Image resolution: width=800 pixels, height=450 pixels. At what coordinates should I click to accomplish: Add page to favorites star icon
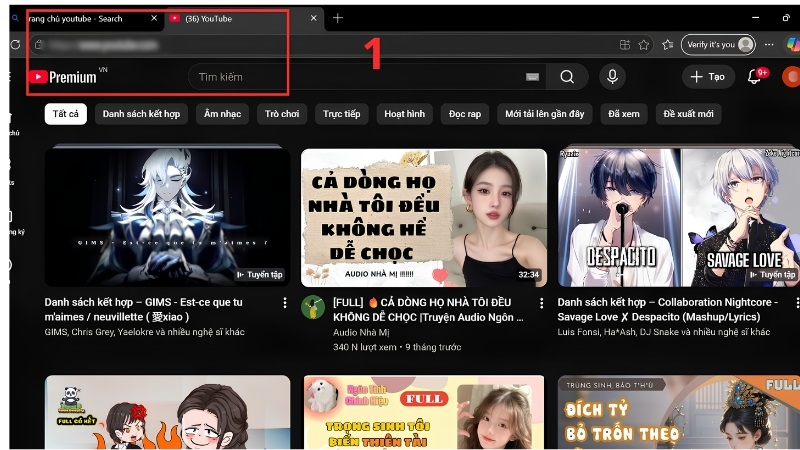[644, 45]
